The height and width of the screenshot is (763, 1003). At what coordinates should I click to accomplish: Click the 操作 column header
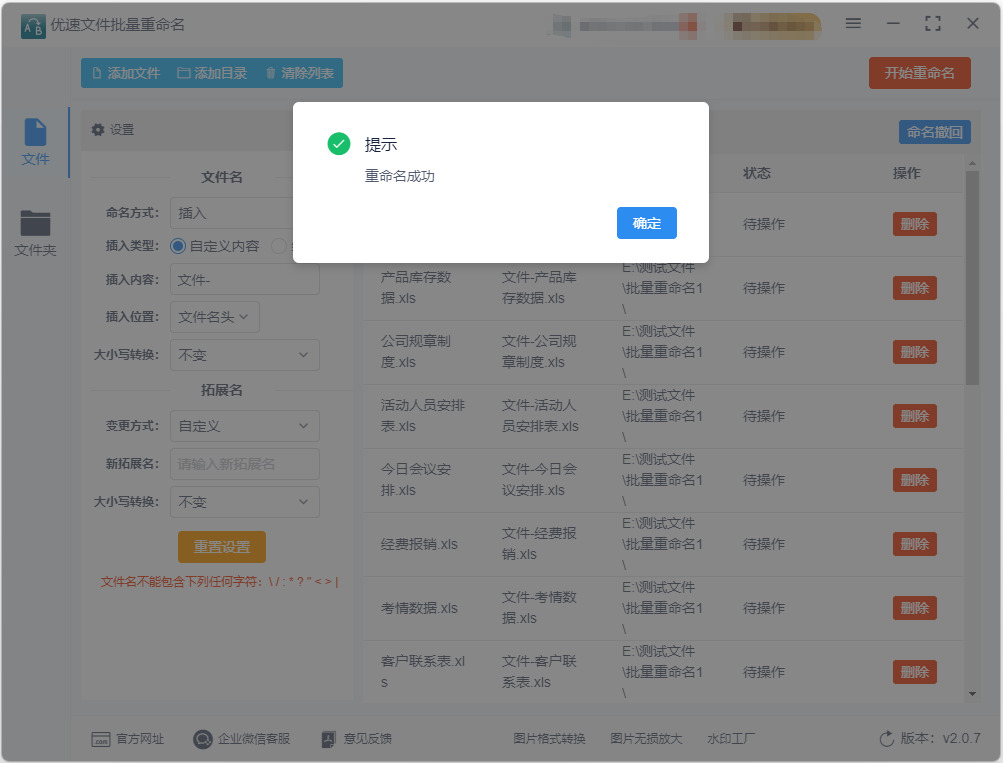click(x=906, y=173)
